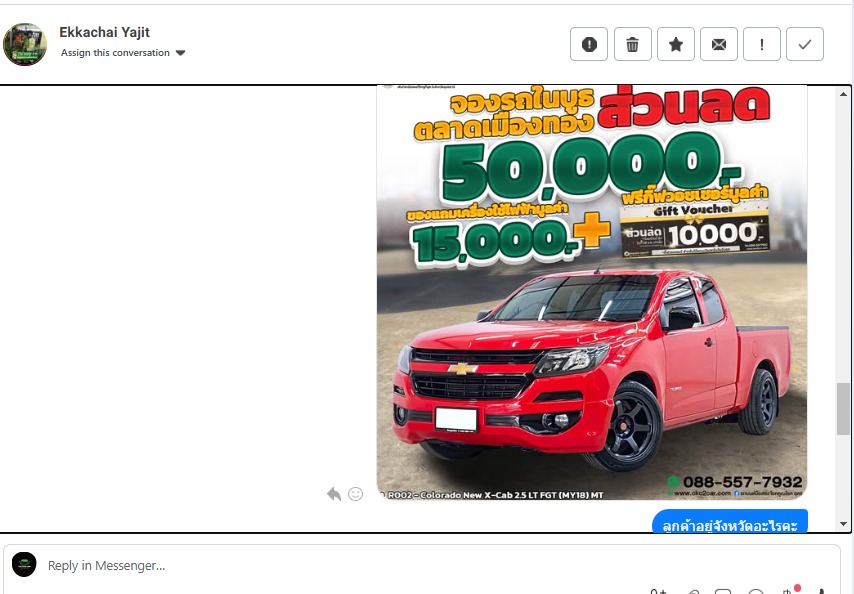Viewport: 854px width, 594px height.
Task: Star this conversation with the star icon
Action: [676, 44]
